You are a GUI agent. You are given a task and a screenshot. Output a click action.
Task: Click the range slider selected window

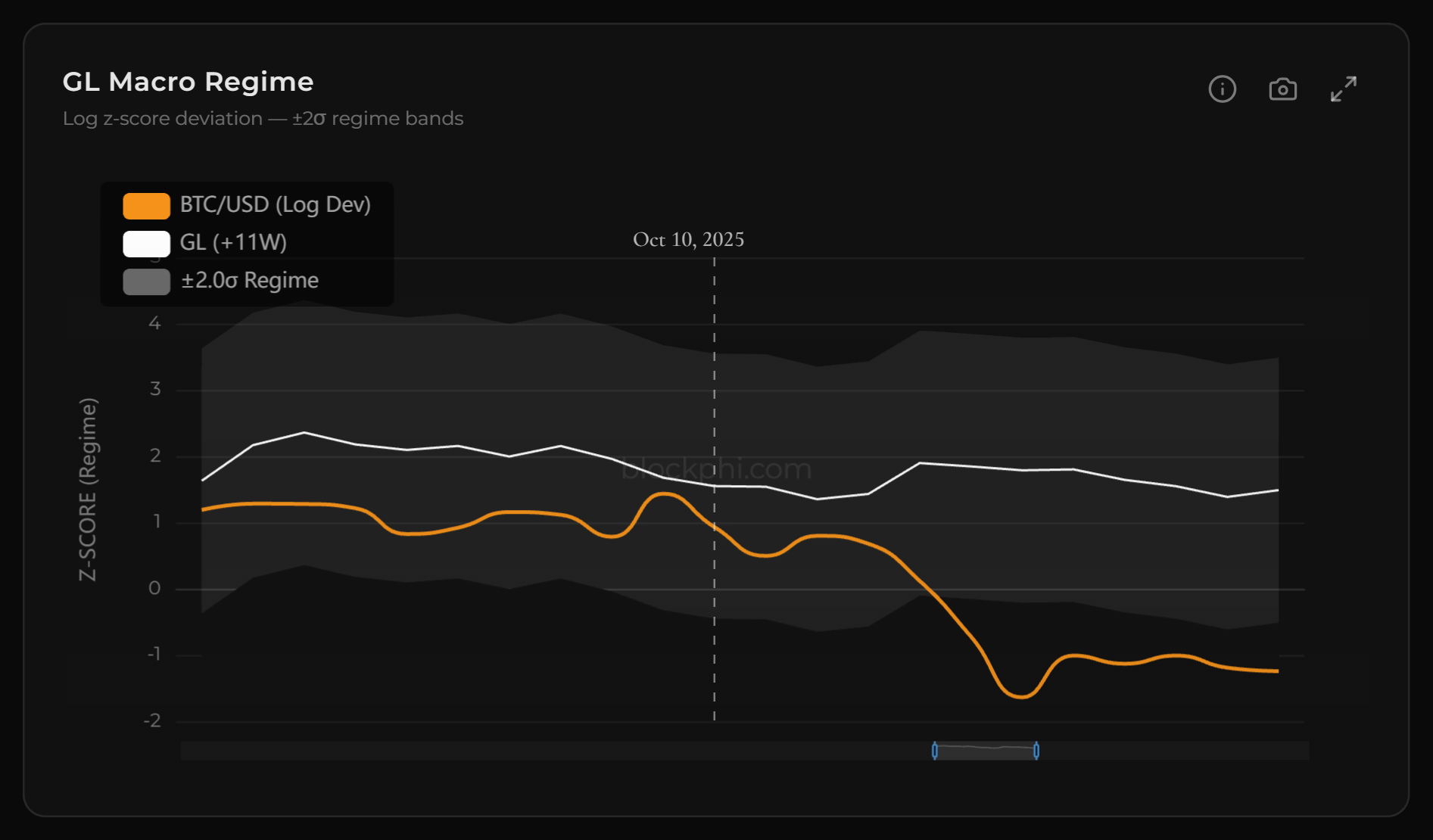(986, 751)
